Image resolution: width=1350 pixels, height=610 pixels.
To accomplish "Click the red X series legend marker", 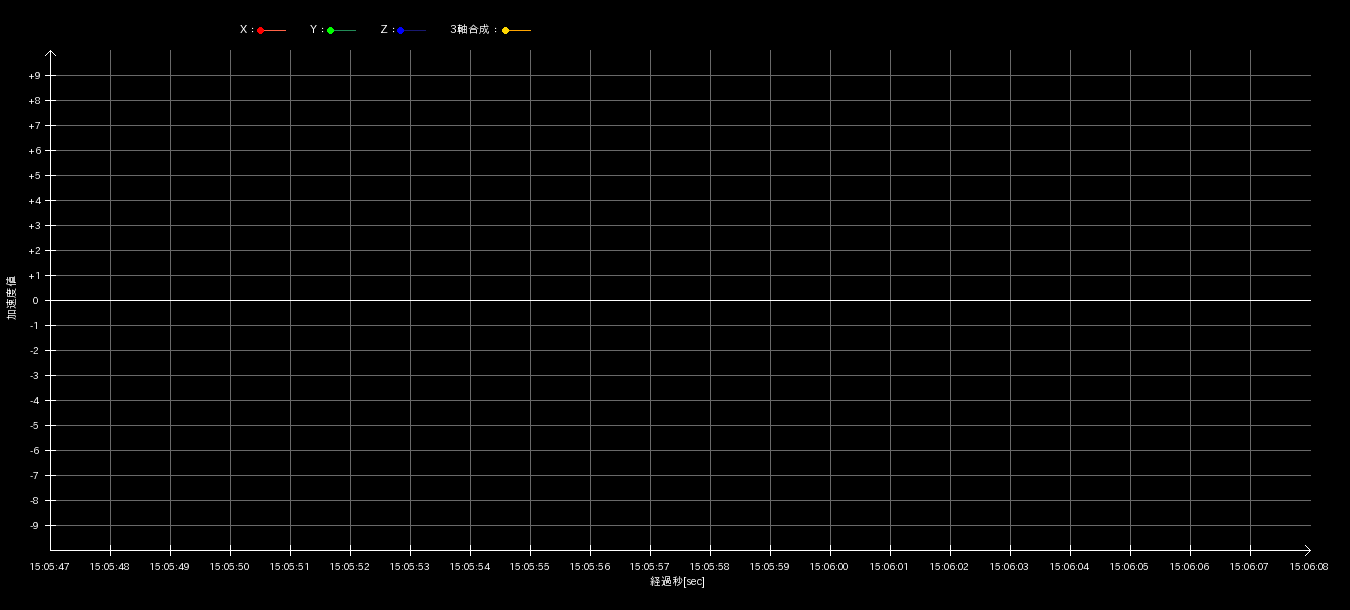I will click(x=261, y=31).
